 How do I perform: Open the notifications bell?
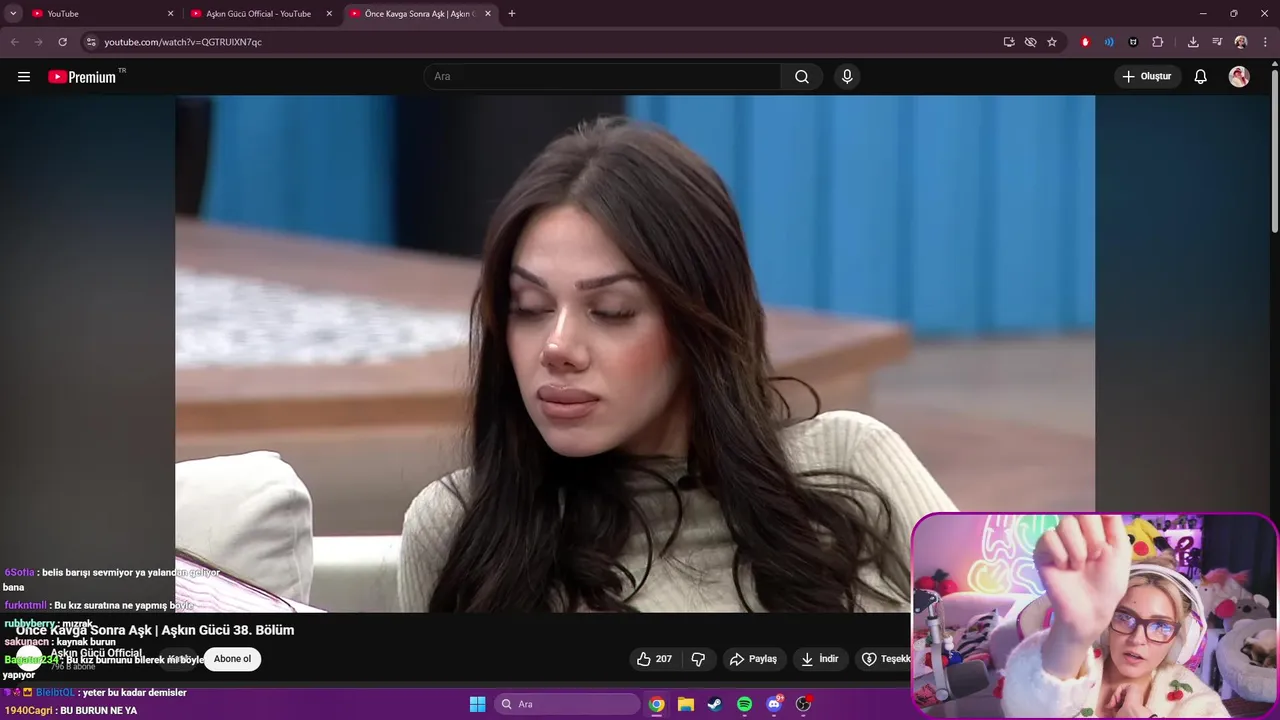click(x=1201, y=77)
